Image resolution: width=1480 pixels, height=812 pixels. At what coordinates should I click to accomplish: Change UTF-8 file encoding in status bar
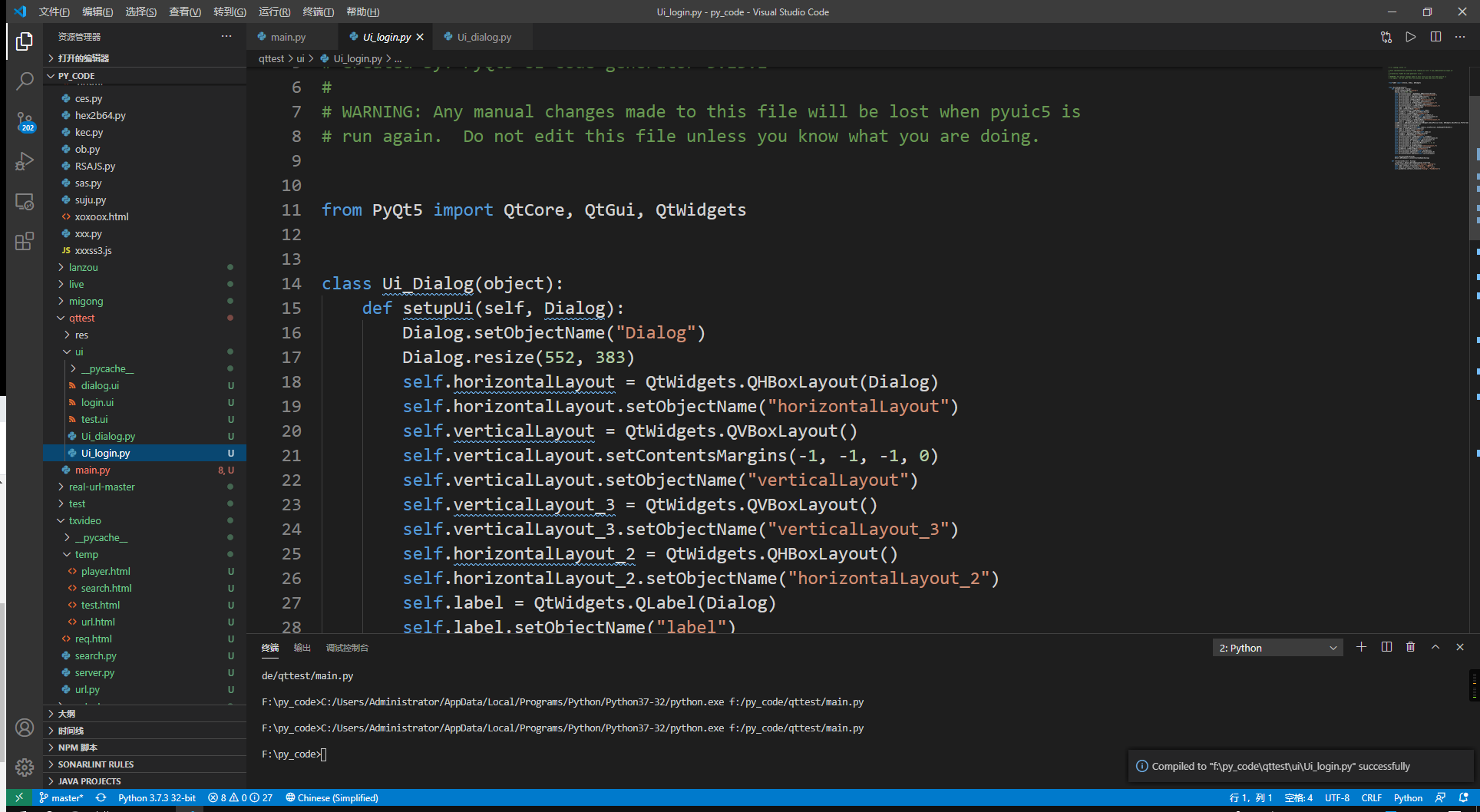click(1337, 798)
